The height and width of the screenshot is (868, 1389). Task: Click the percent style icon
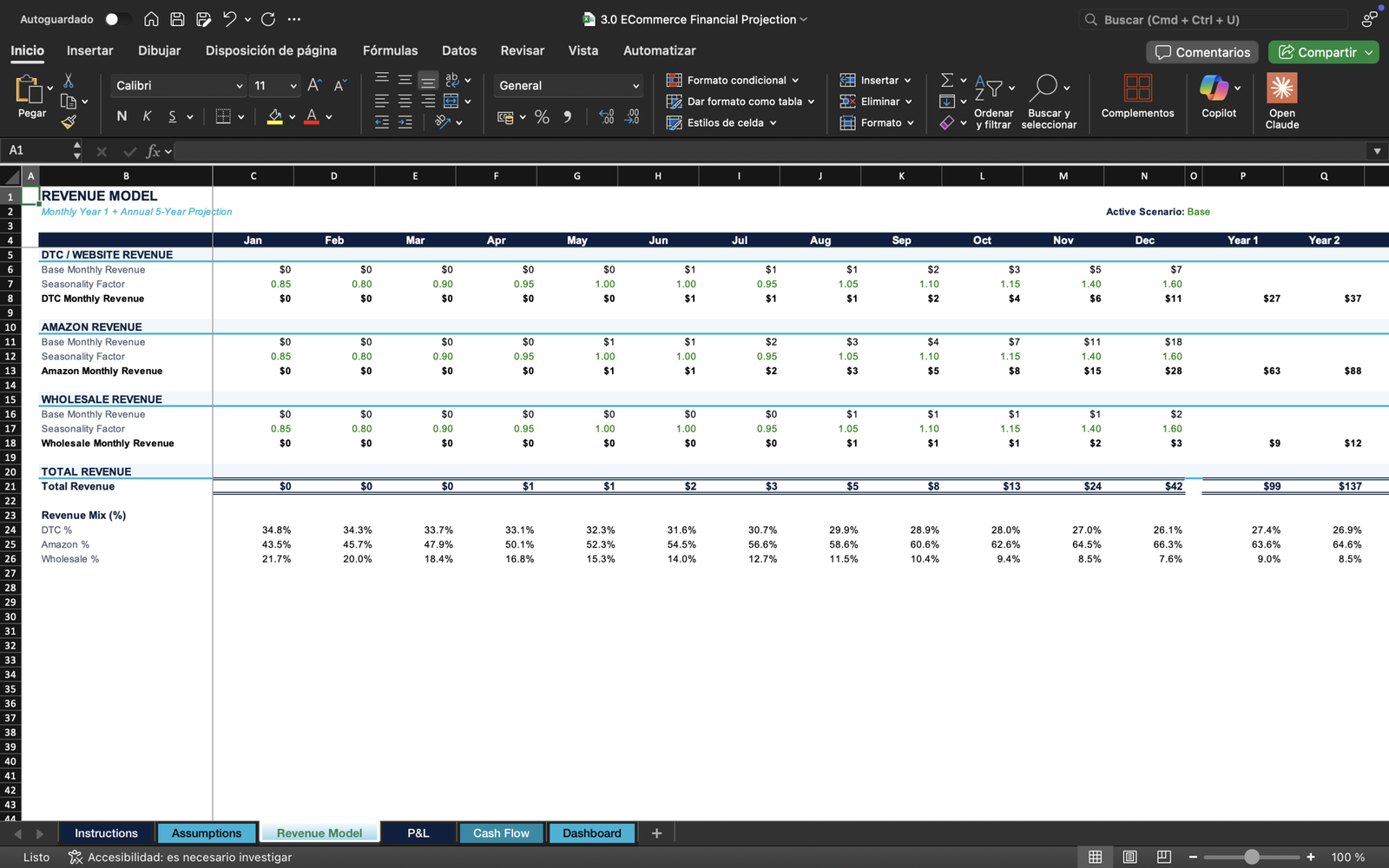[x=542, y=117]
